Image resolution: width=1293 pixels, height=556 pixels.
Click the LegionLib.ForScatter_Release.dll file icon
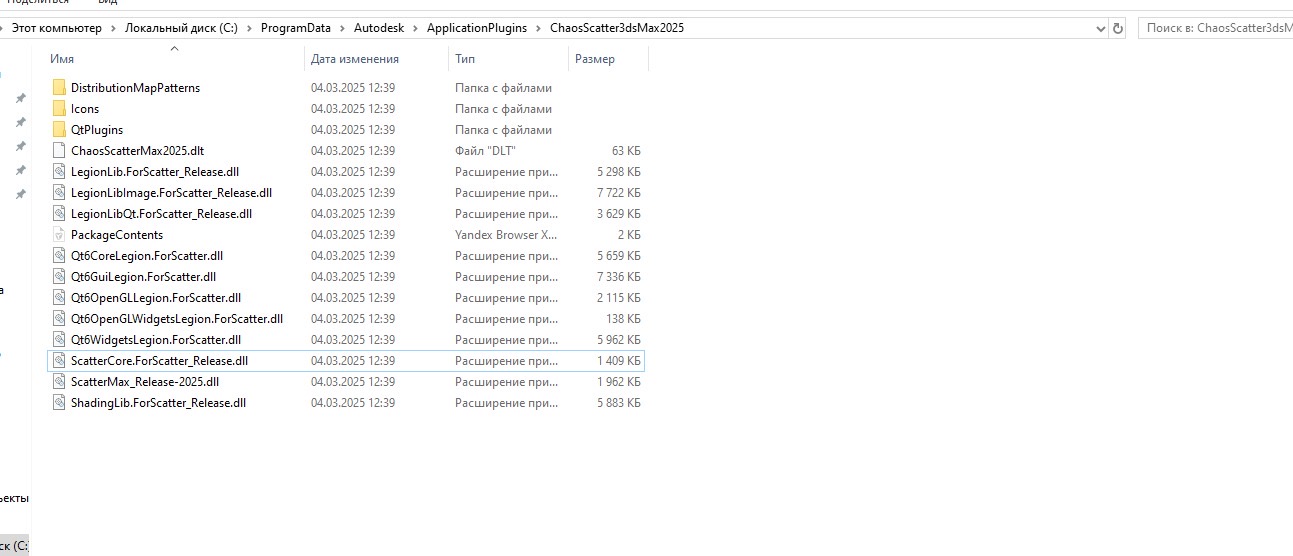coord(59,172)
